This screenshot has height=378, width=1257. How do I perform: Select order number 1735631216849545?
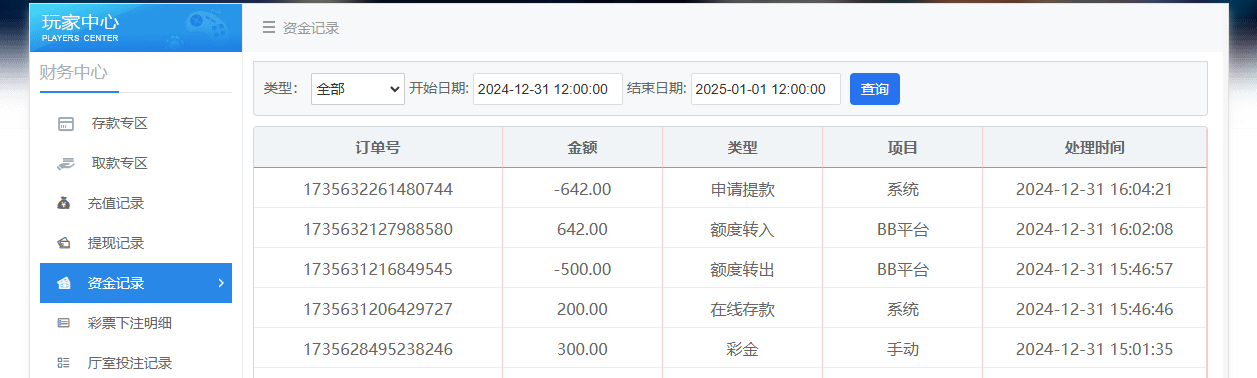(x=378, y=269)
